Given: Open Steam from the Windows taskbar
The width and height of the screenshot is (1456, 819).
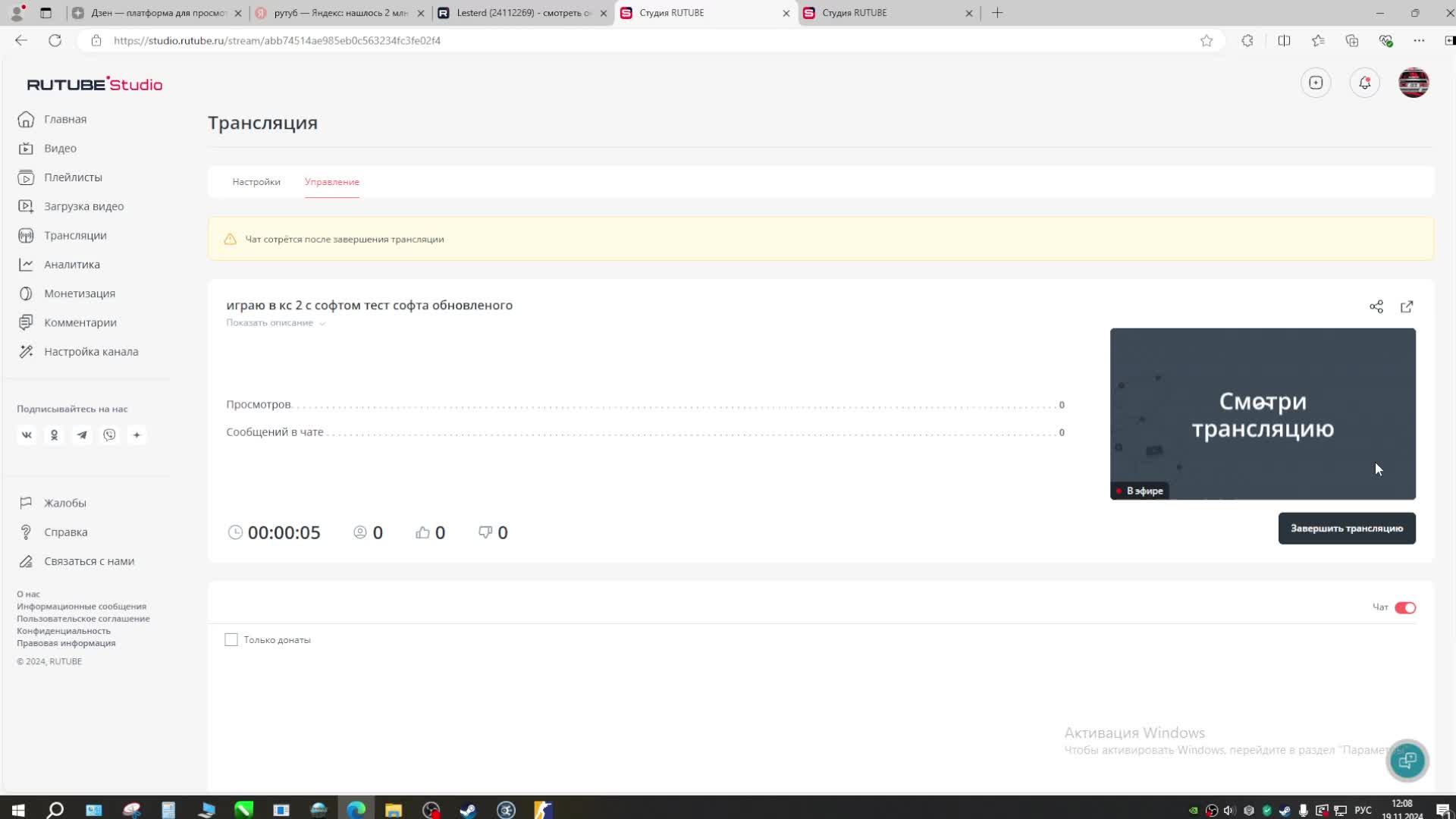Looking at the screenshot, I should 468,810.
